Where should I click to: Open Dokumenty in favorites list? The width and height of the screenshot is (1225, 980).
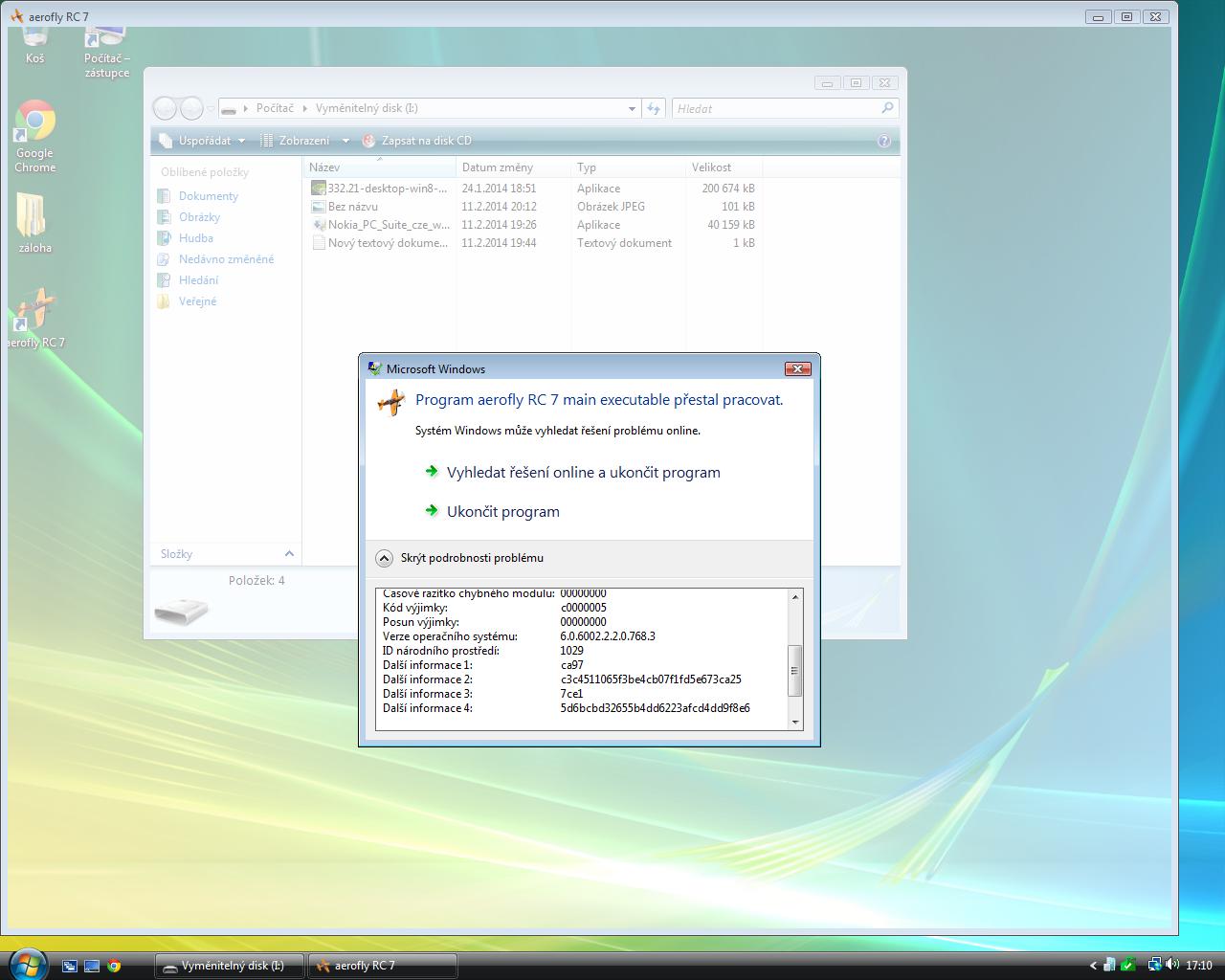point(208,196)
